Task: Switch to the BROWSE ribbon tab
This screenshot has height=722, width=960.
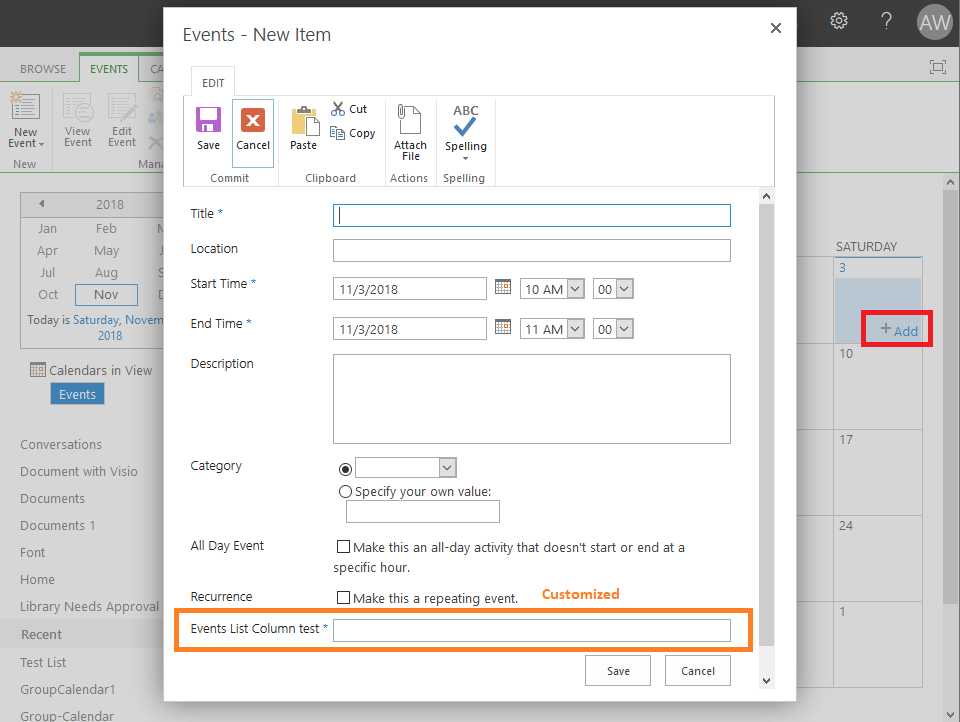Action: [43, 69]
